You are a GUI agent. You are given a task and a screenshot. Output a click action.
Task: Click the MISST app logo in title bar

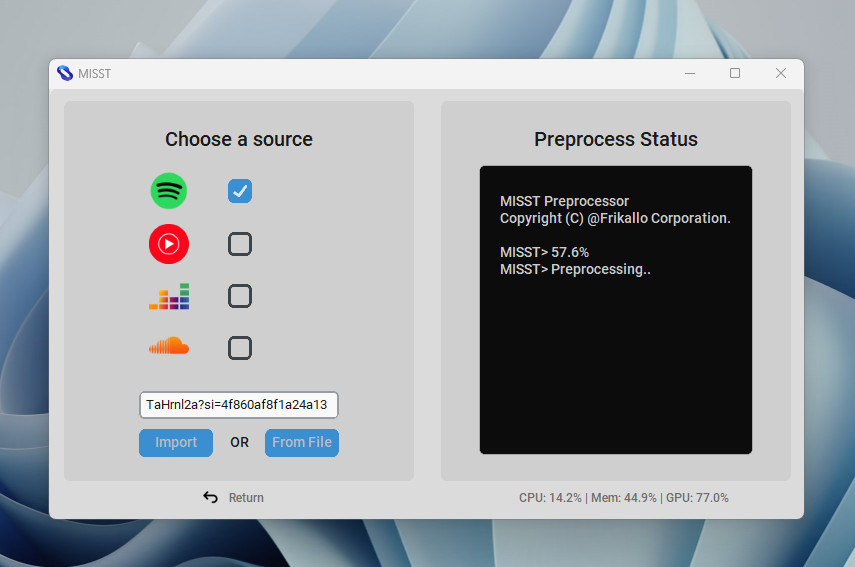(x=65, y=73)
